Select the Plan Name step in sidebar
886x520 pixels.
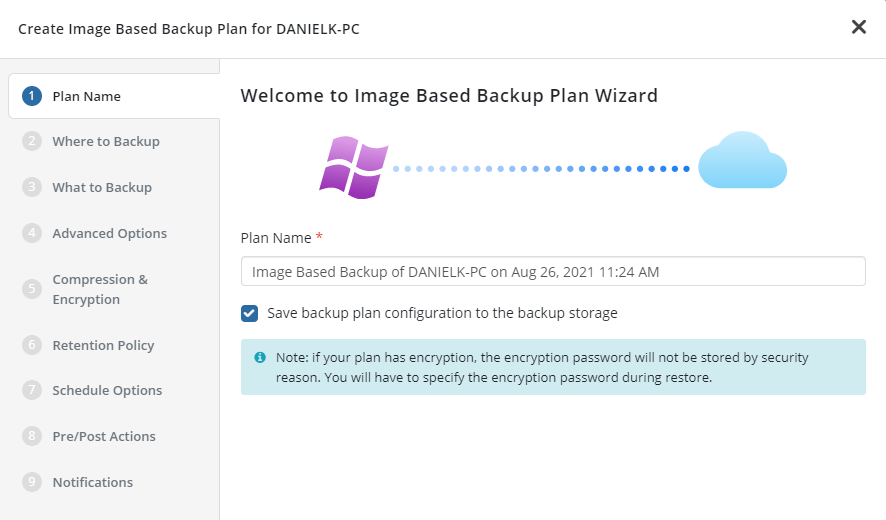[86, 97]
